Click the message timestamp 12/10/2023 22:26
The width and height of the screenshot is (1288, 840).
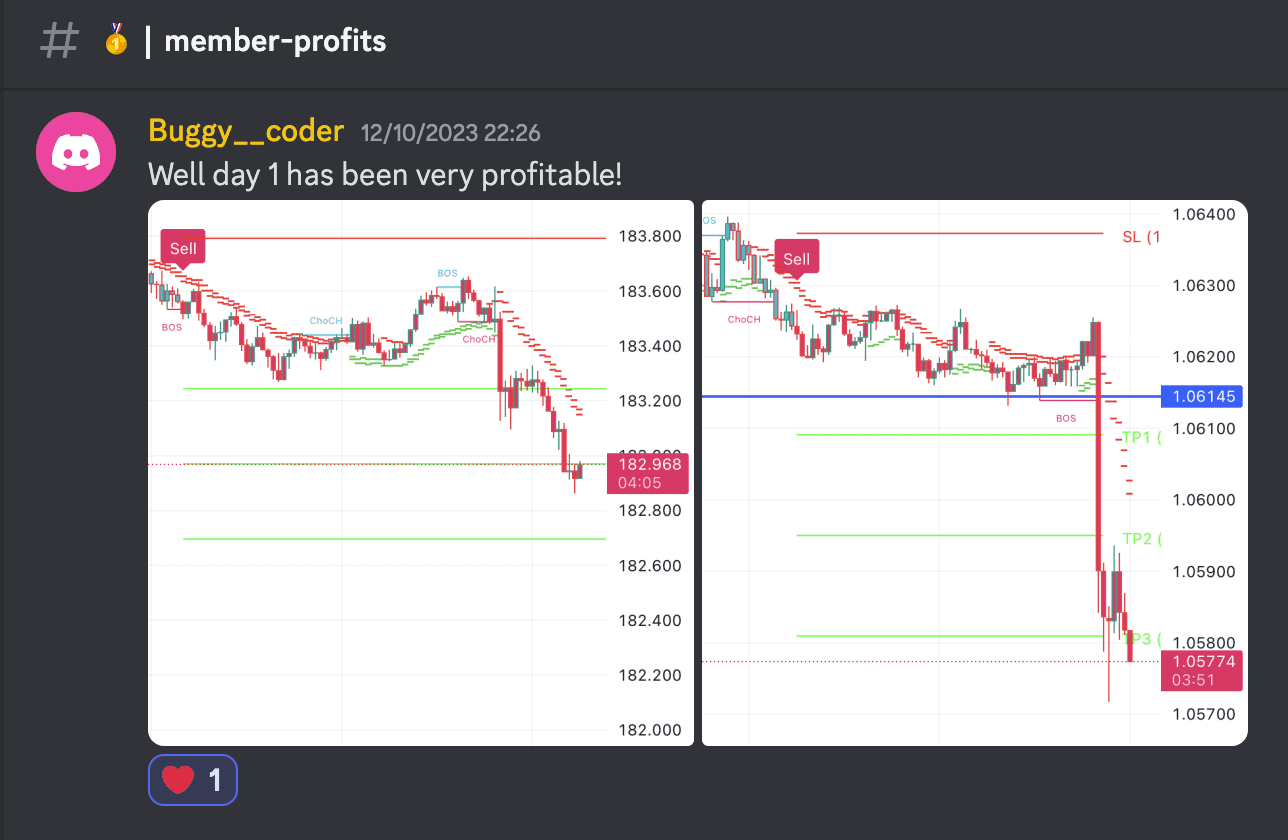(450, 133)
